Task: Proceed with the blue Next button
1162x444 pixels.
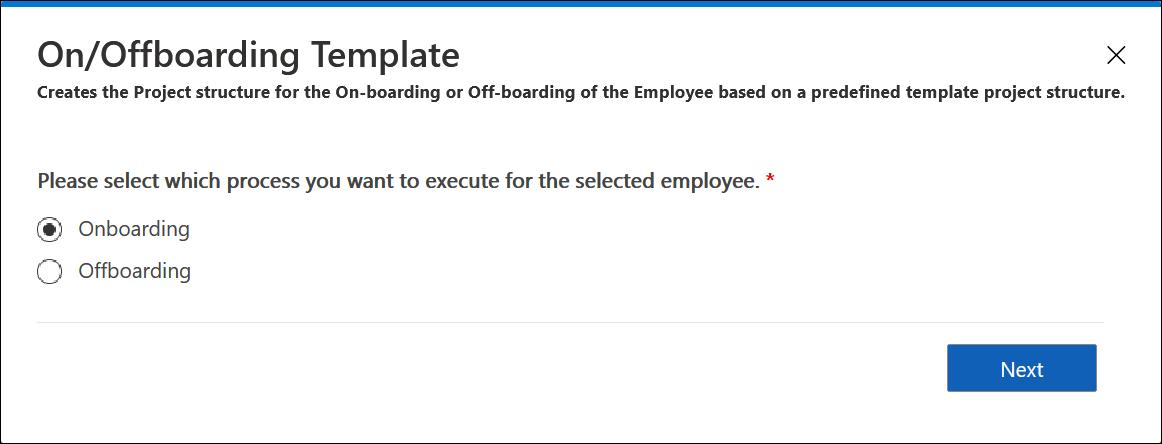Action: coord(1021,368)
